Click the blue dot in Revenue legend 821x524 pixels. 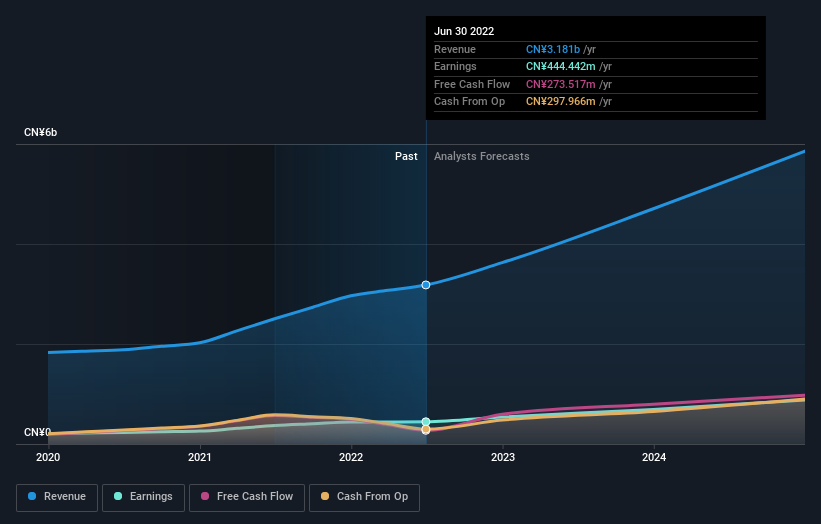32,496
